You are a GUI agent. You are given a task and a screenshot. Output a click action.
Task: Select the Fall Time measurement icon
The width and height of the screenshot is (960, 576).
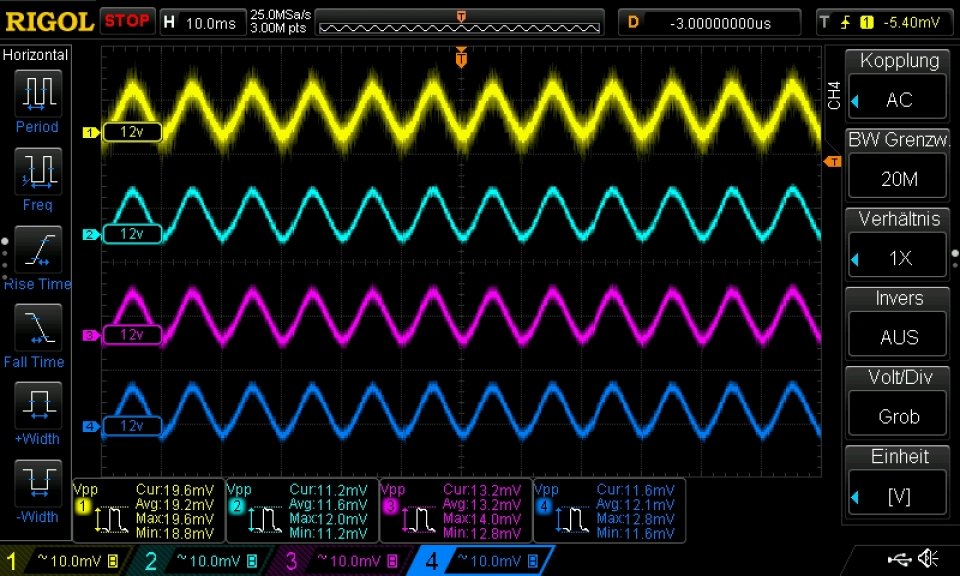(x=38, y=327)
